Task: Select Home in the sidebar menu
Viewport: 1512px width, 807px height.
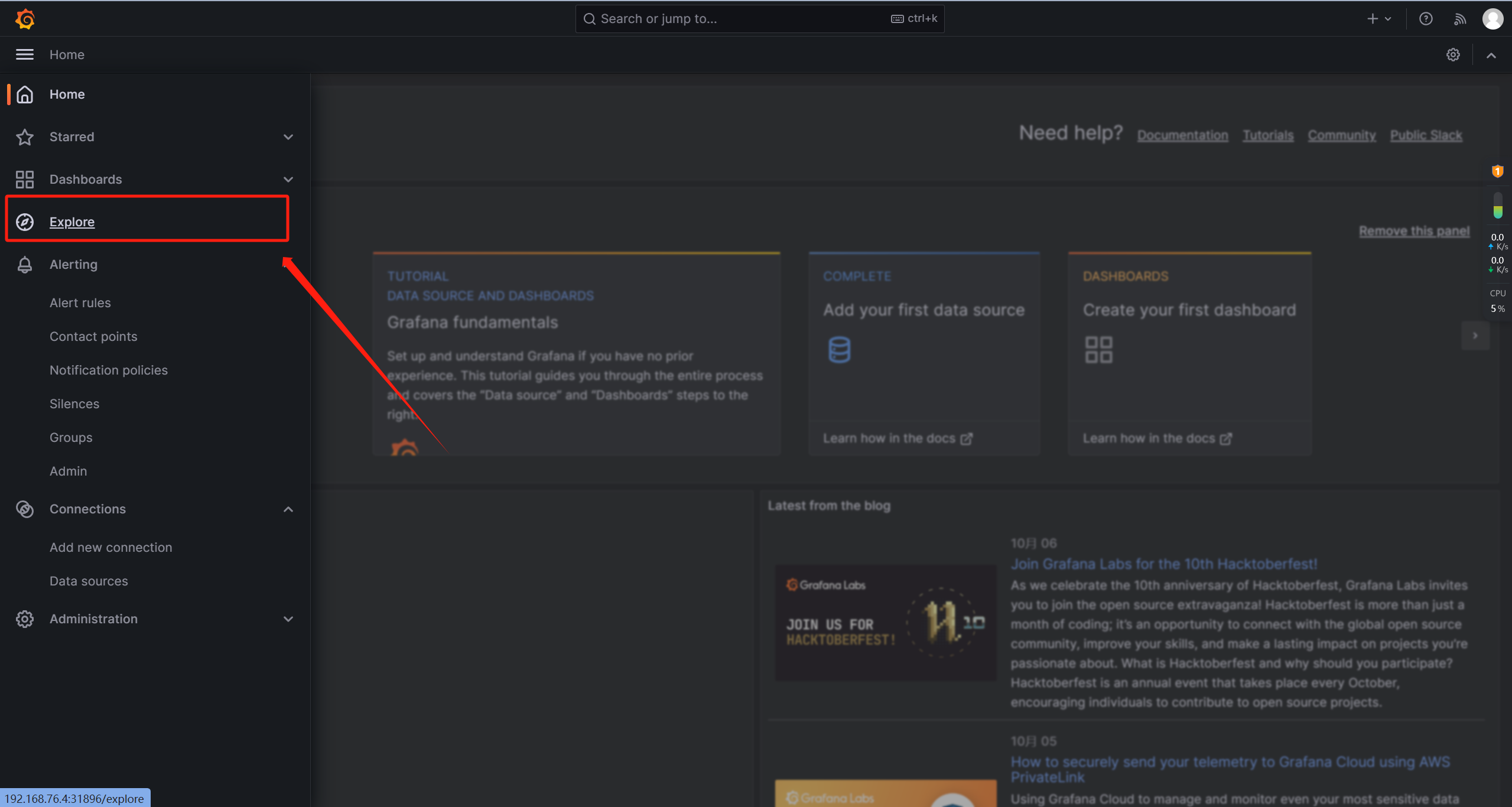Action: click(67, 95)
